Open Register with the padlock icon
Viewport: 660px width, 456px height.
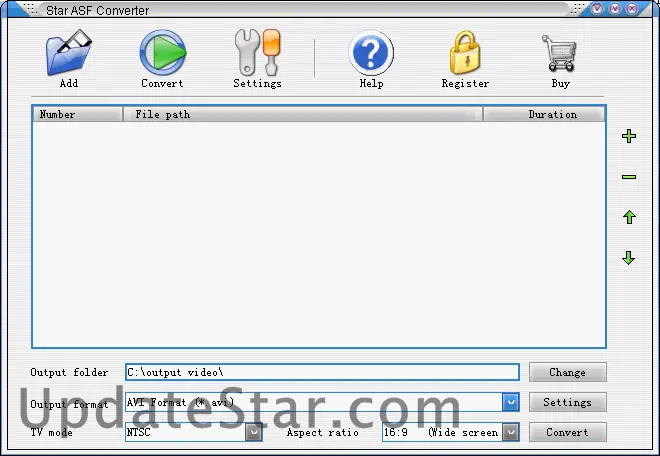coord(465,52)
